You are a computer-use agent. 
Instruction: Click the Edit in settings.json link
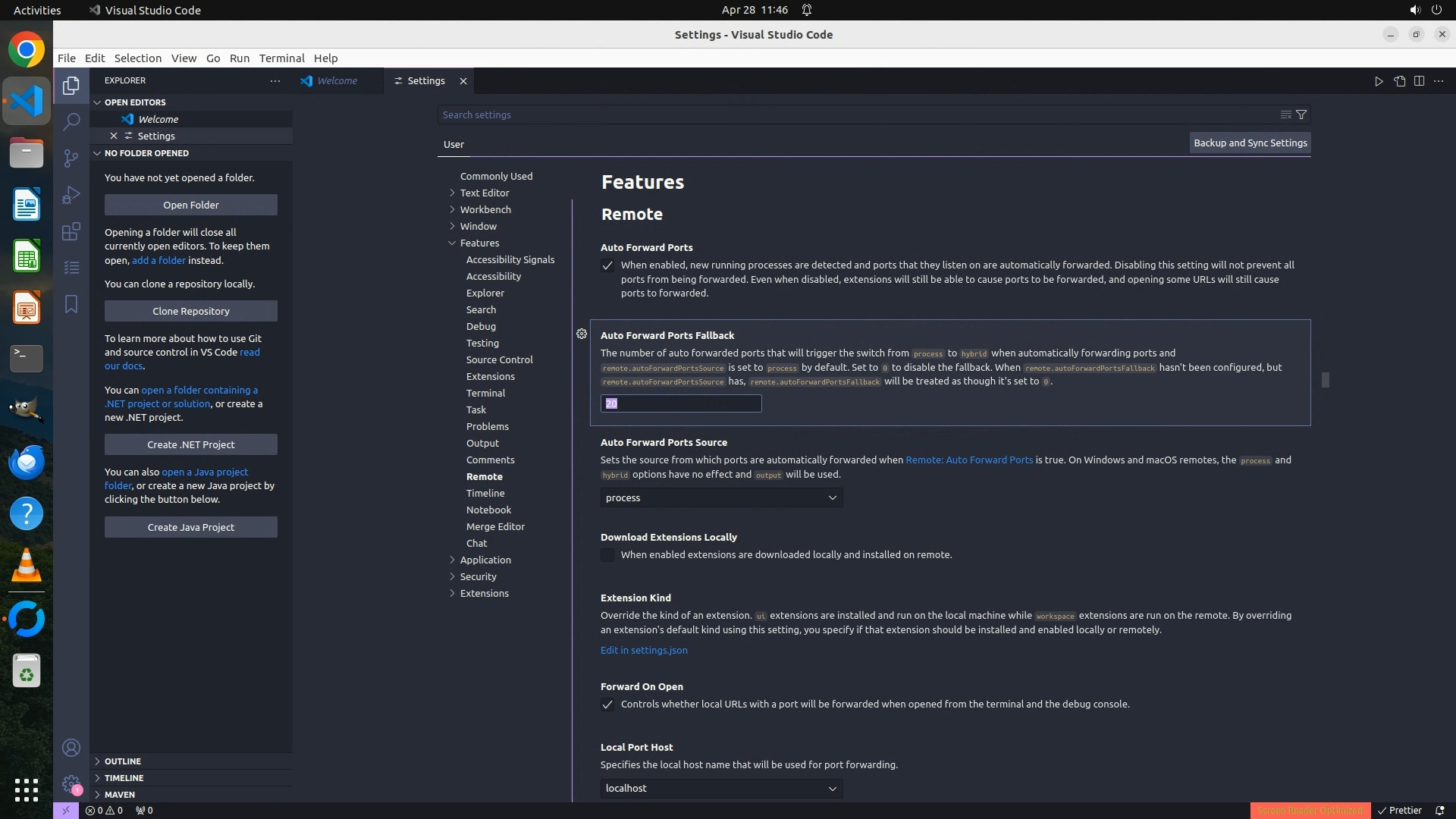click(x=644, y=650)
